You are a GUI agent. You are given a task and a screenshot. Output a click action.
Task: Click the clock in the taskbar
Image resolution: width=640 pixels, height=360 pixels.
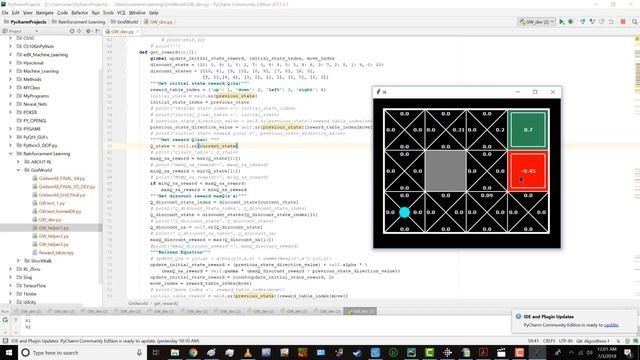(606, 353)
